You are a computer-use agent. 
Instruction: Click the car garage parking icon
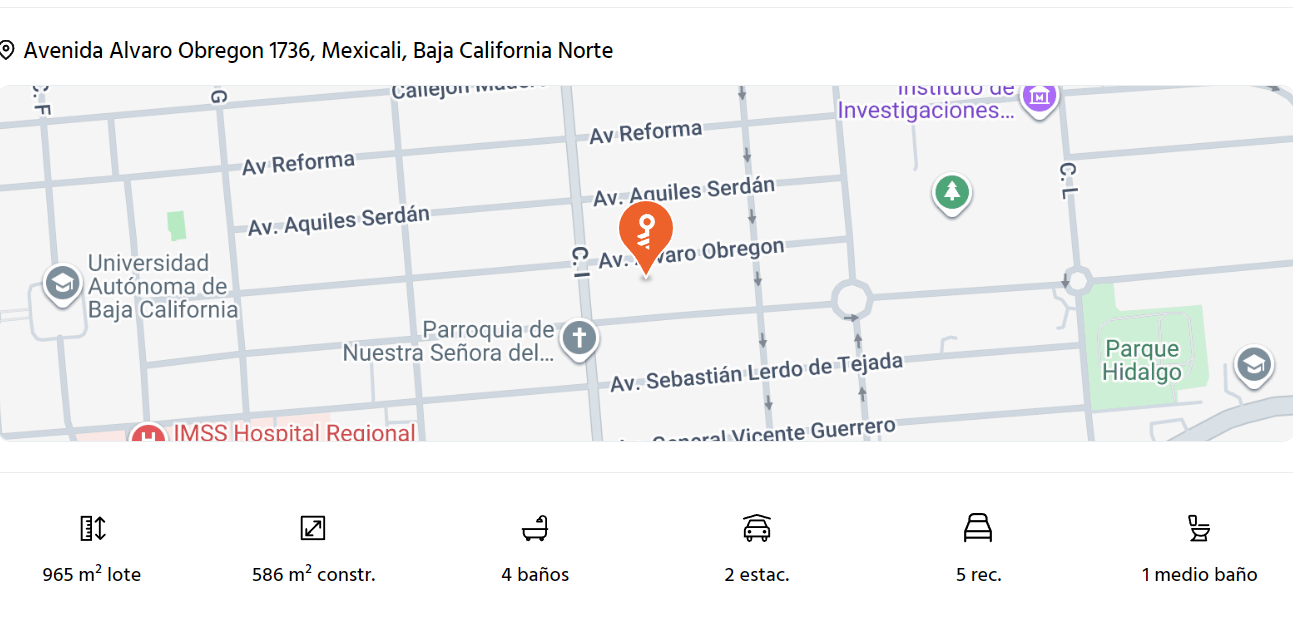coord(757,528)
